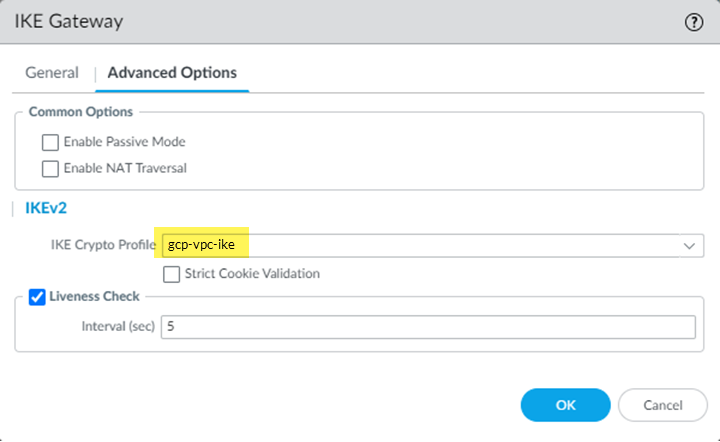
Task: Click the IKE Gateway dialog title
Action: tap(76, 22)
